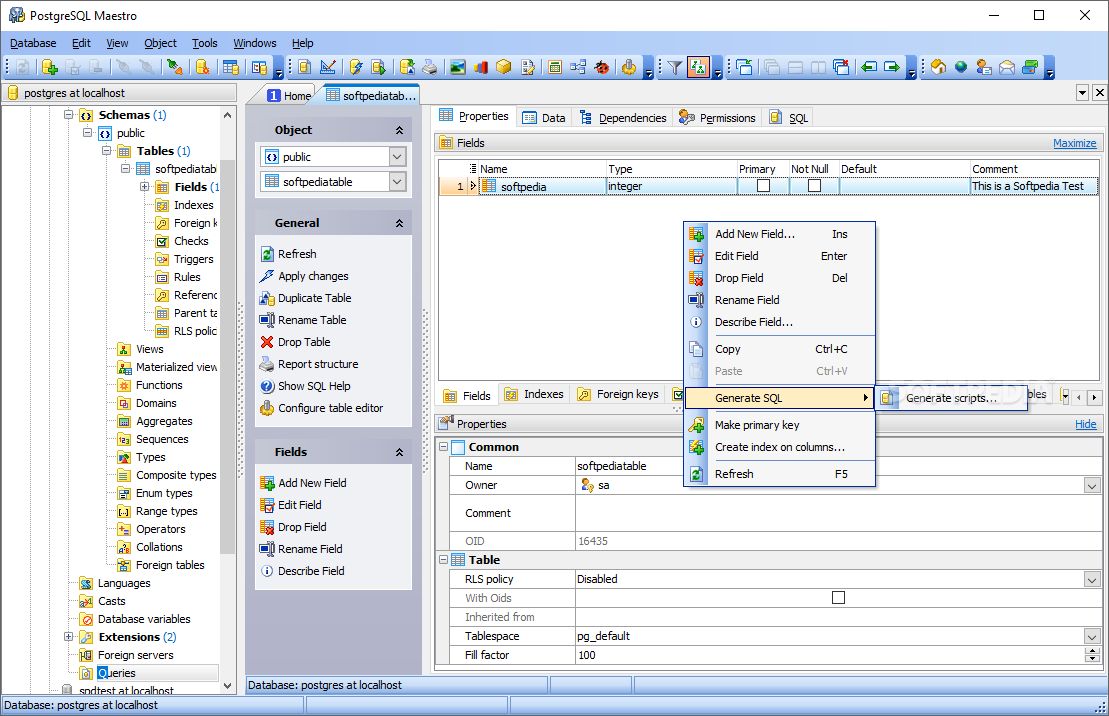Image resolution: width=1109 pixels, height=716 pixels.
Task: Collapse the Fields panel section on left
Action: [399, 452]
